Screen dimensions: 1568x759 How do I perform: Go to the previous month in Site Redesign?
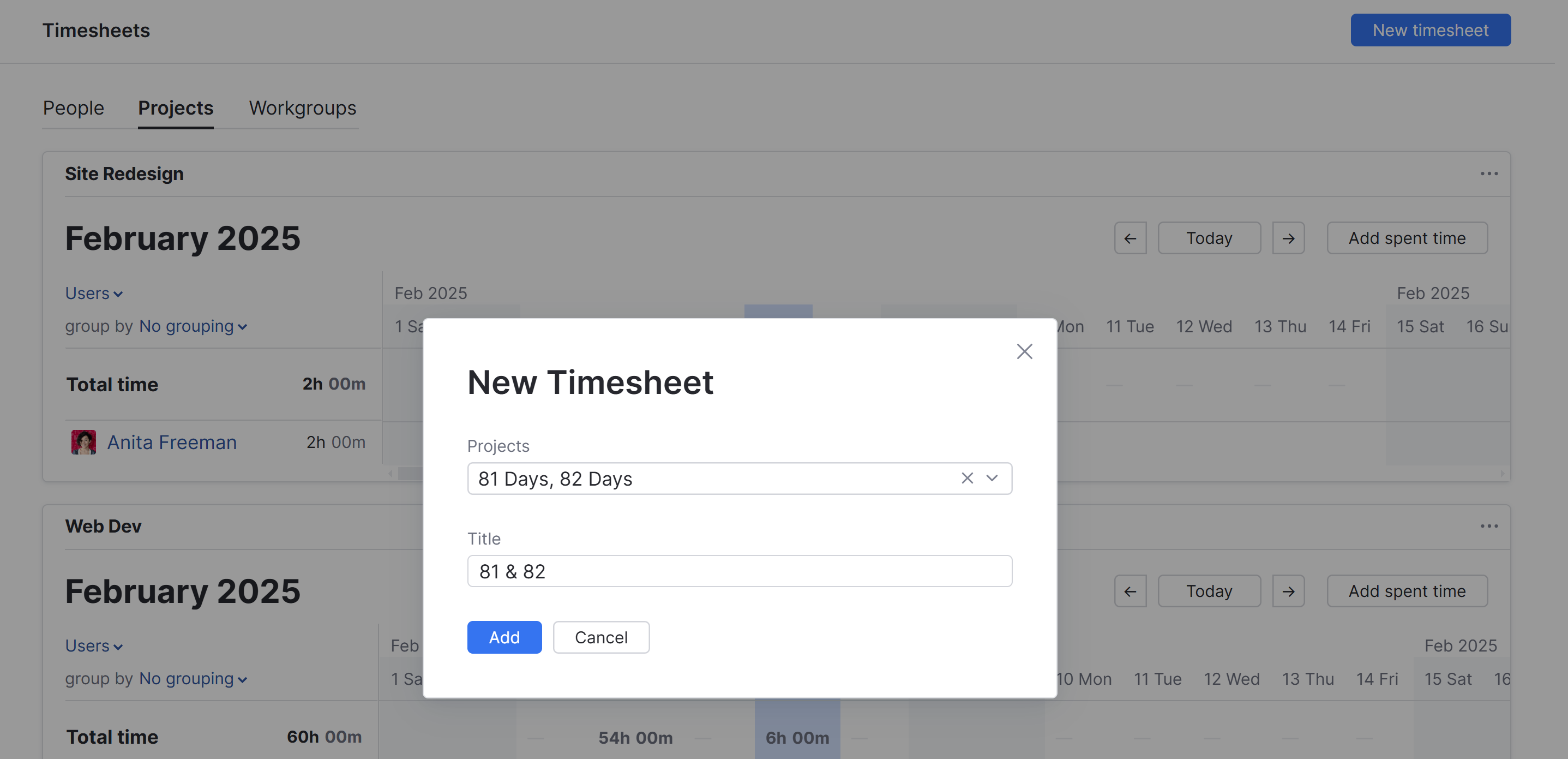pos(1130,237)
